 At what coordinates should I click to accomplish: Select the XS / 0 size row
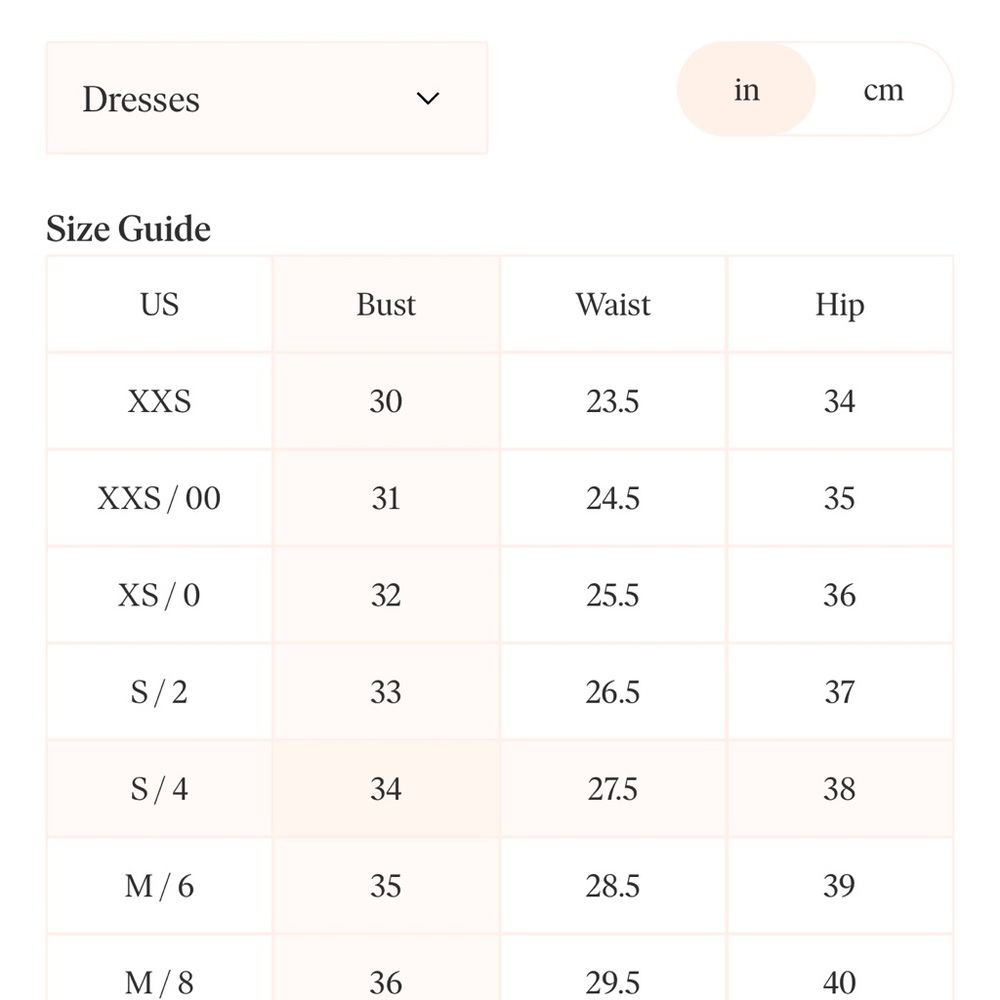(x=500, y=595)
